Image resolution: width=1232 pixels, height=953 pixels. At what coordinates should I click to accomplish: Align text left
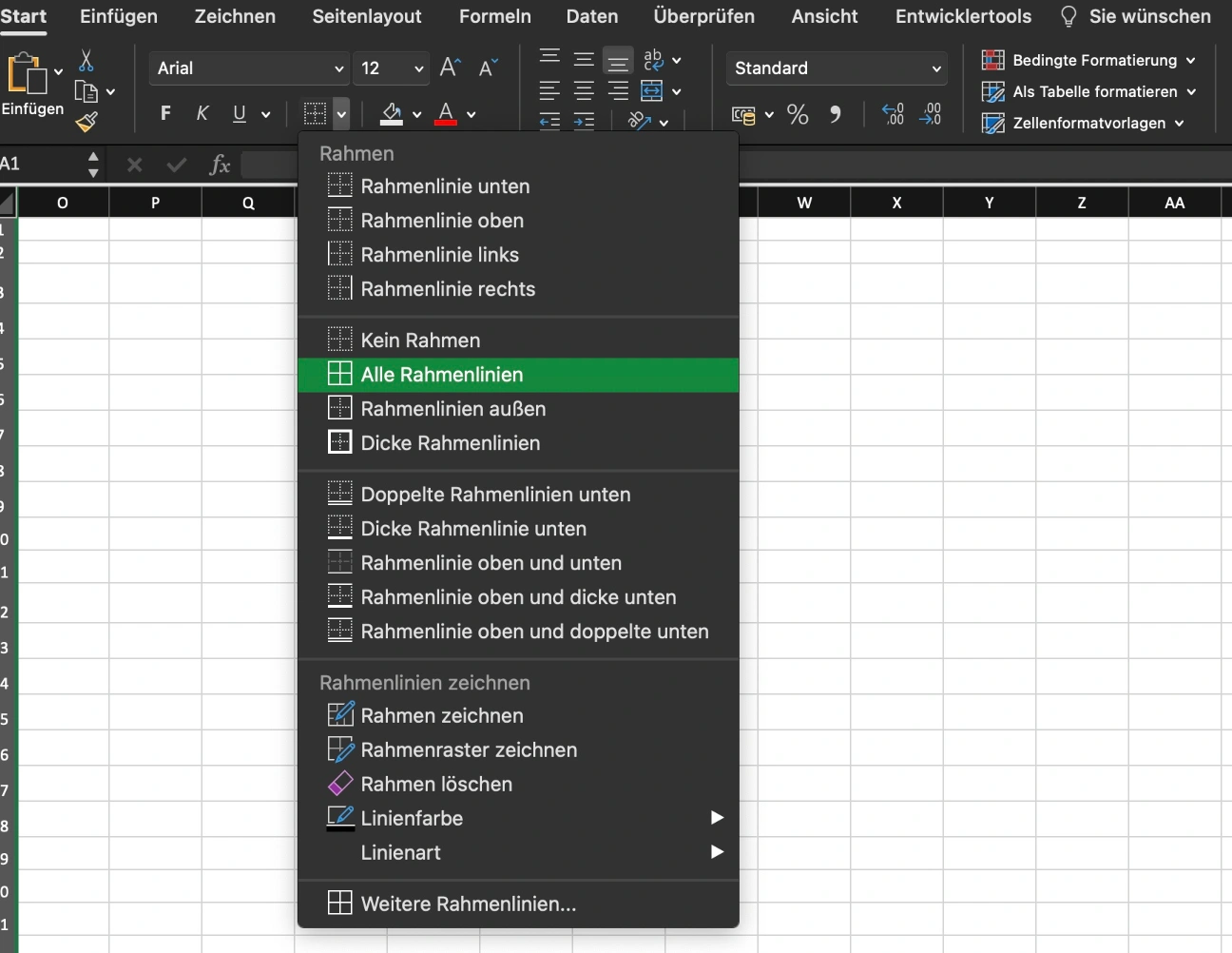[x=549, y=91]
